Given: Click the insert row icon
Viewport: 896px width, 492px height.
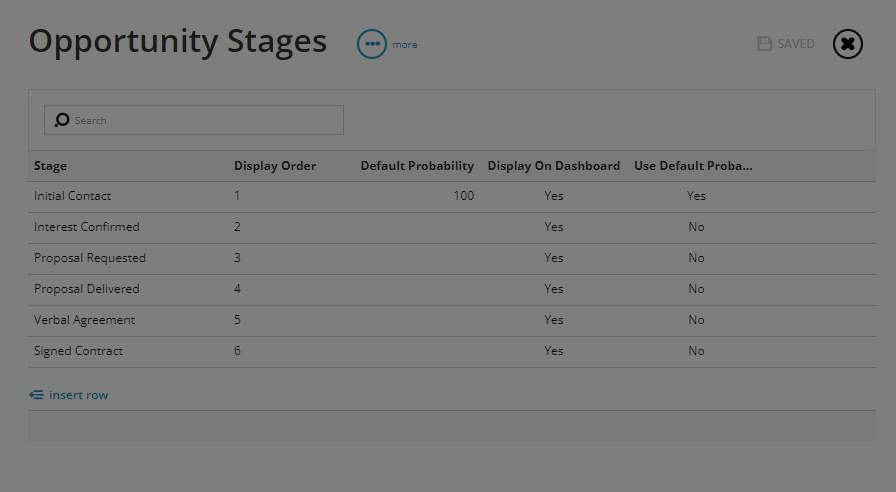Looking at the screenshot, I should pos(37,395).
